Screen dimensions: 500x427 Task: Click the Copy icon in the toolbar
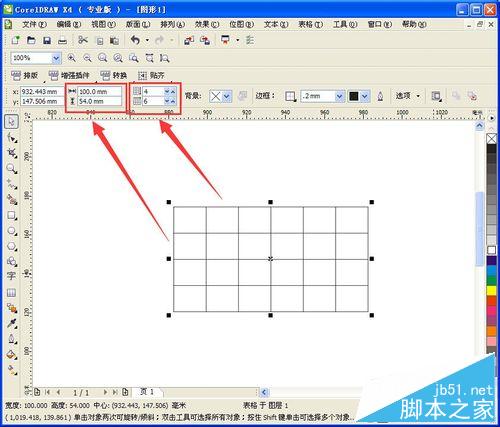point(99,41)
